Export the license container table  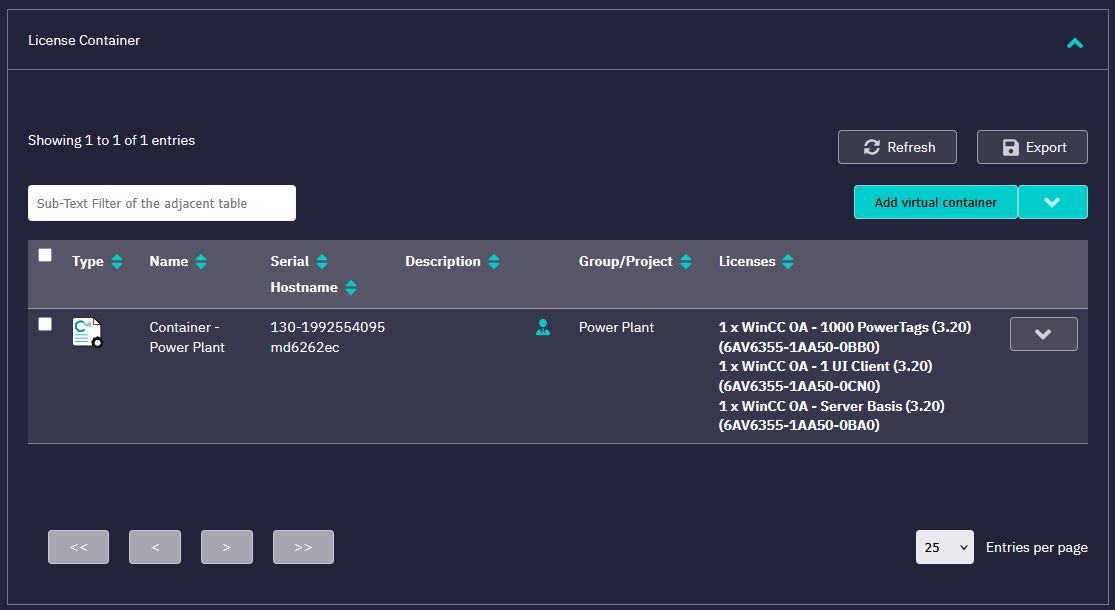click(x=1032, y=147)
